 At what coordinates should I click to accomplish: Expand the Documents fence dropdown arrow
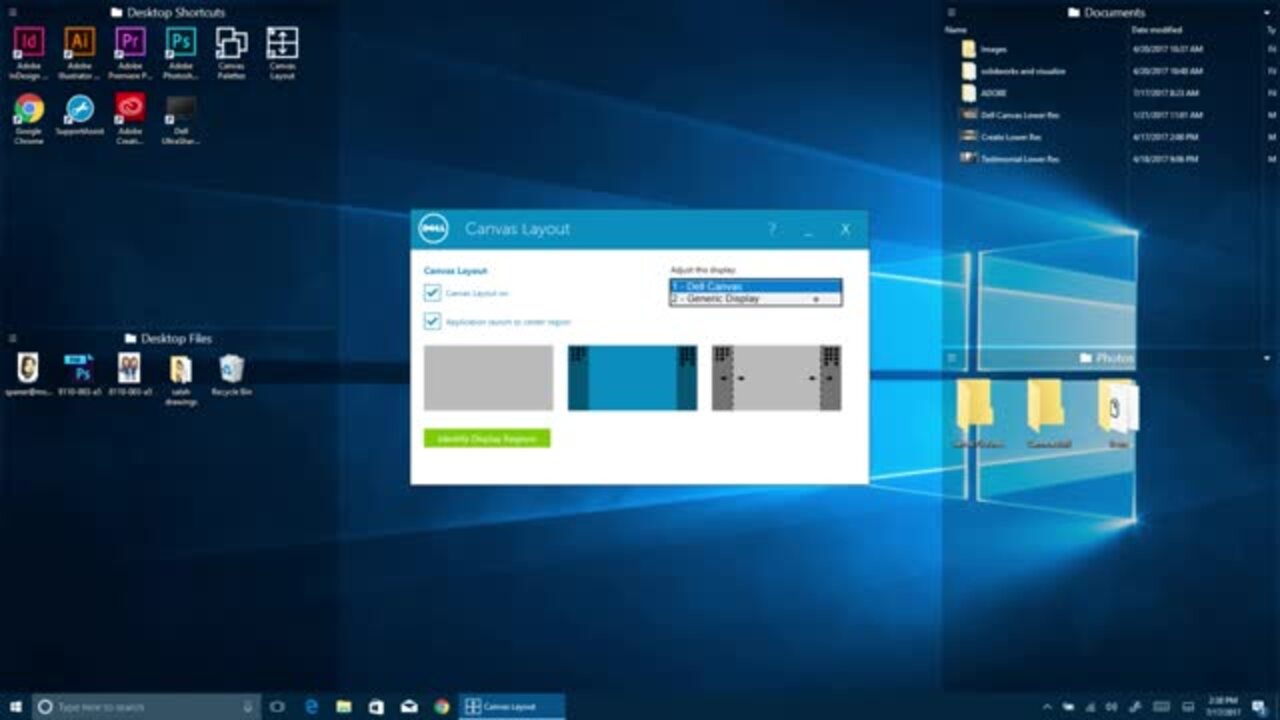(x=1267, y=13)
